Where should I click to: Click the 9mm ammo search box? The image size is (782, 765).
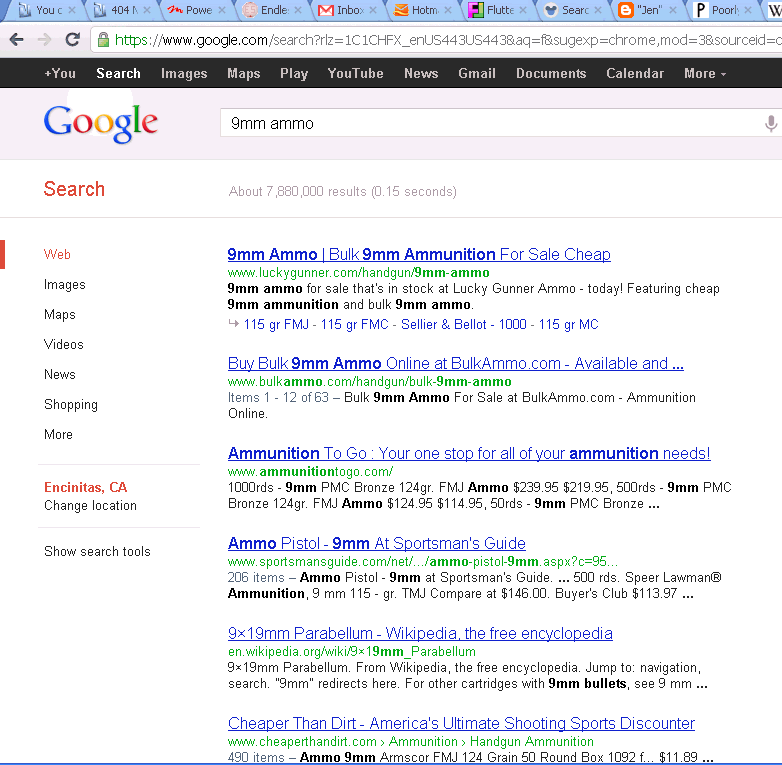coord(490,123)
